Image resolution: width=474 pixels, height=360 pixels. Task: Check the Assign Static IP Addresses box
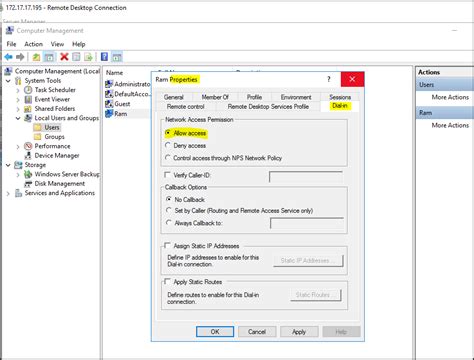coord(167,245)
